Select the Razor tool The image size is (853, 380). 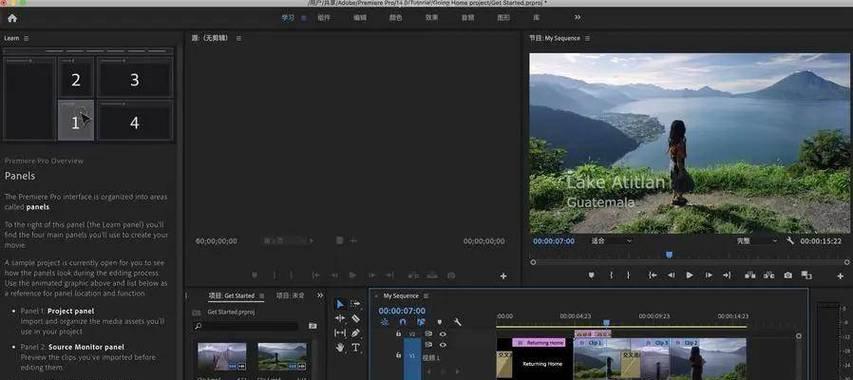coord(356,318)
